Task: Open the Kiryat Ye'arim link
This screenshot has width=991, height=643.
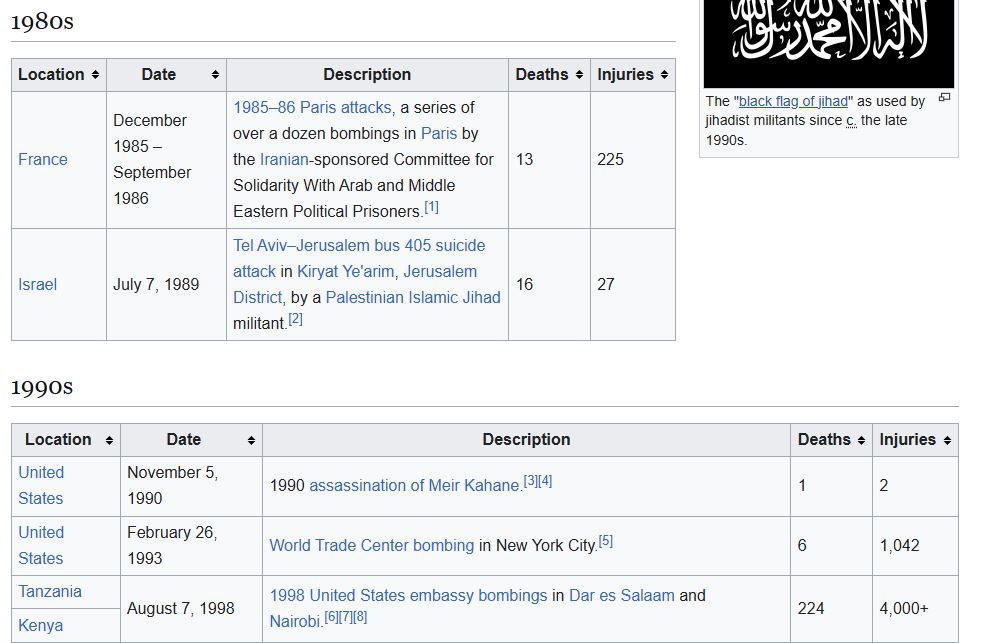Action: click(346, 271)
